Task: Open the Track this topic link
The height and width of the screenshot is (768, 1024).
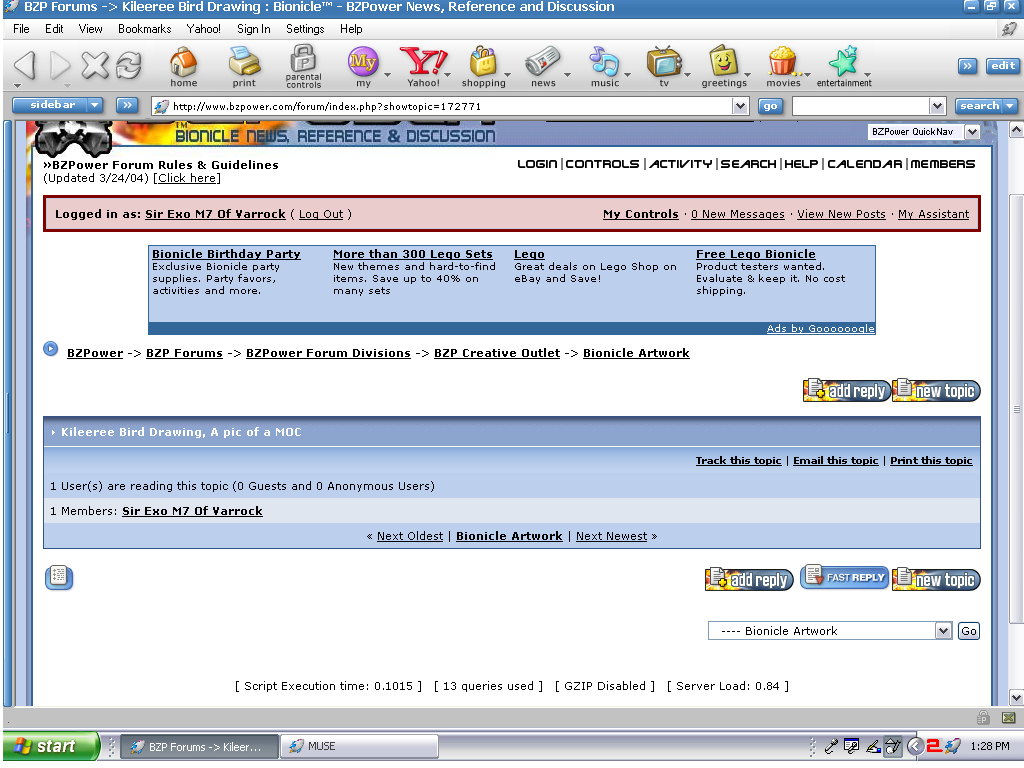Action: click(x=738, y=460)
